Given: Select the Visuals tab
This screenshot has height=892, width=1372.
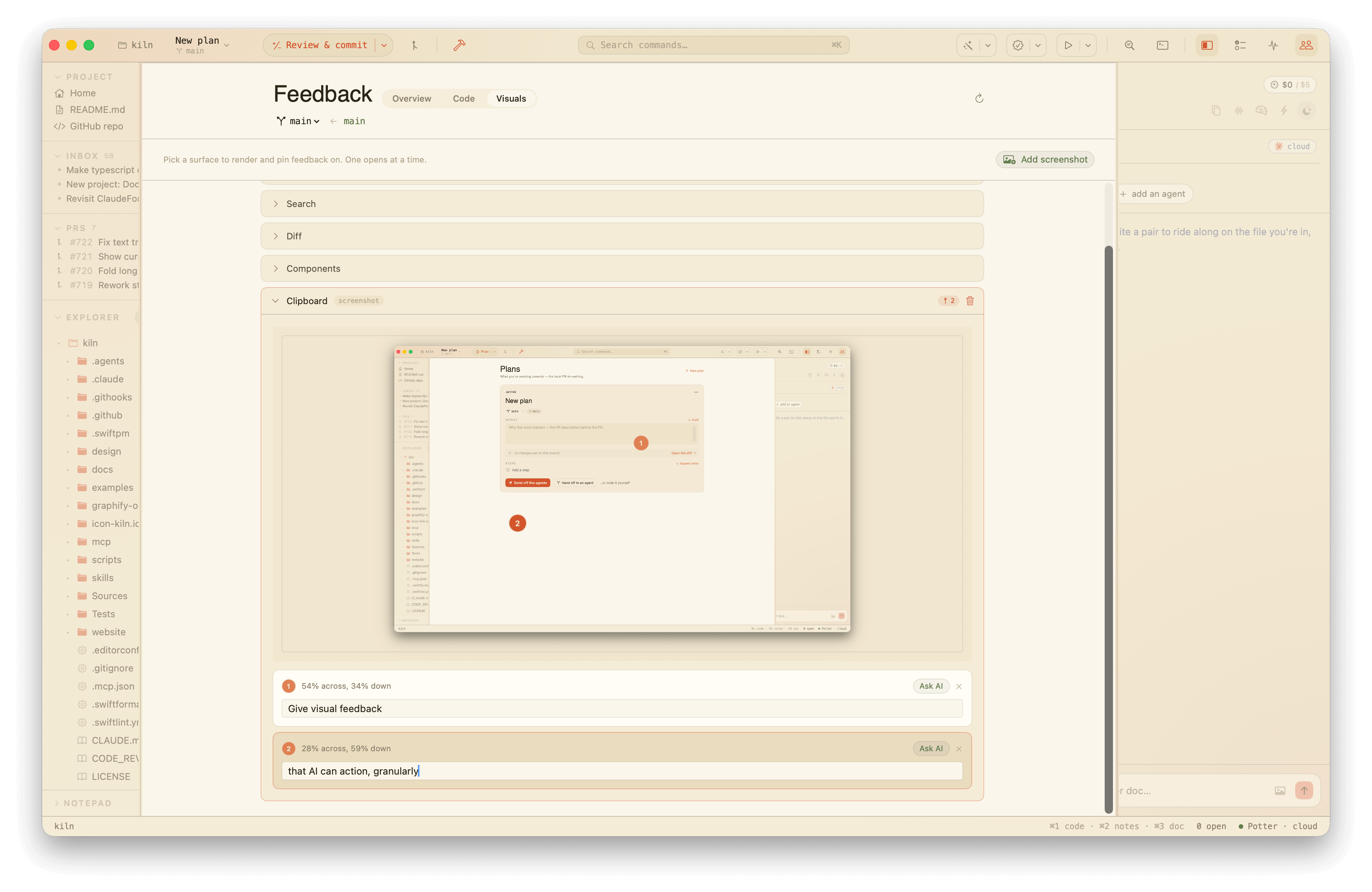Looking at the screenshot, I should [511, 99].
